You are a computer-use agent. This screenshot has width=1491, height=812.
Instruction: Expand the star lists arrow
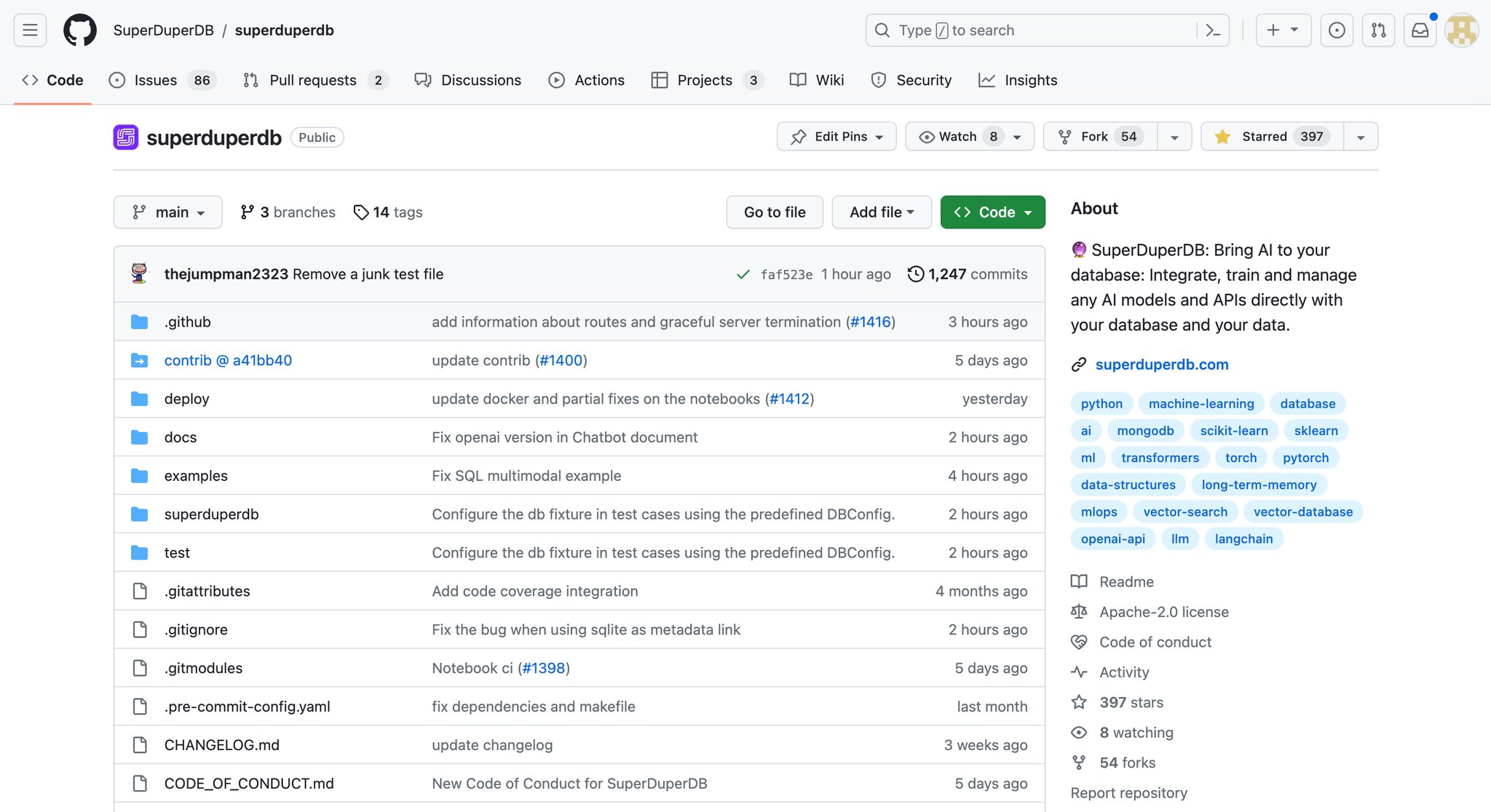coord(1361,137)
